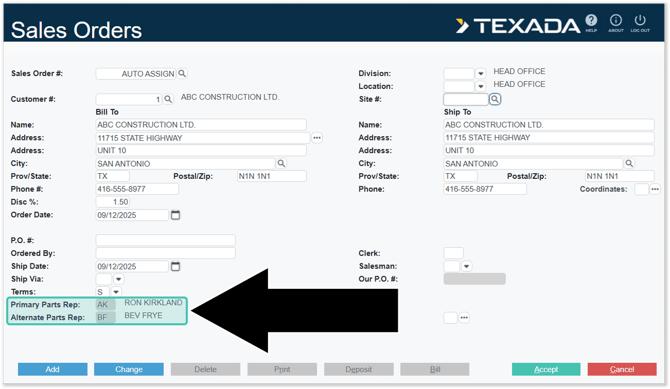Edit the Order Date field
670x389 pixels.
click(x=132, y=215)
